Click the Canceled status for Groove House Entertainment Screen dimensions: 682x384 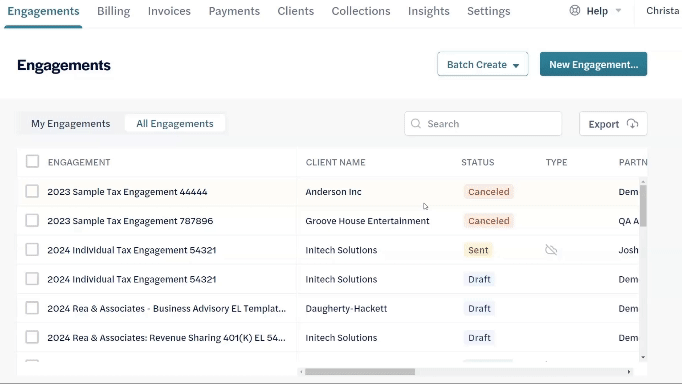[488, 221]
